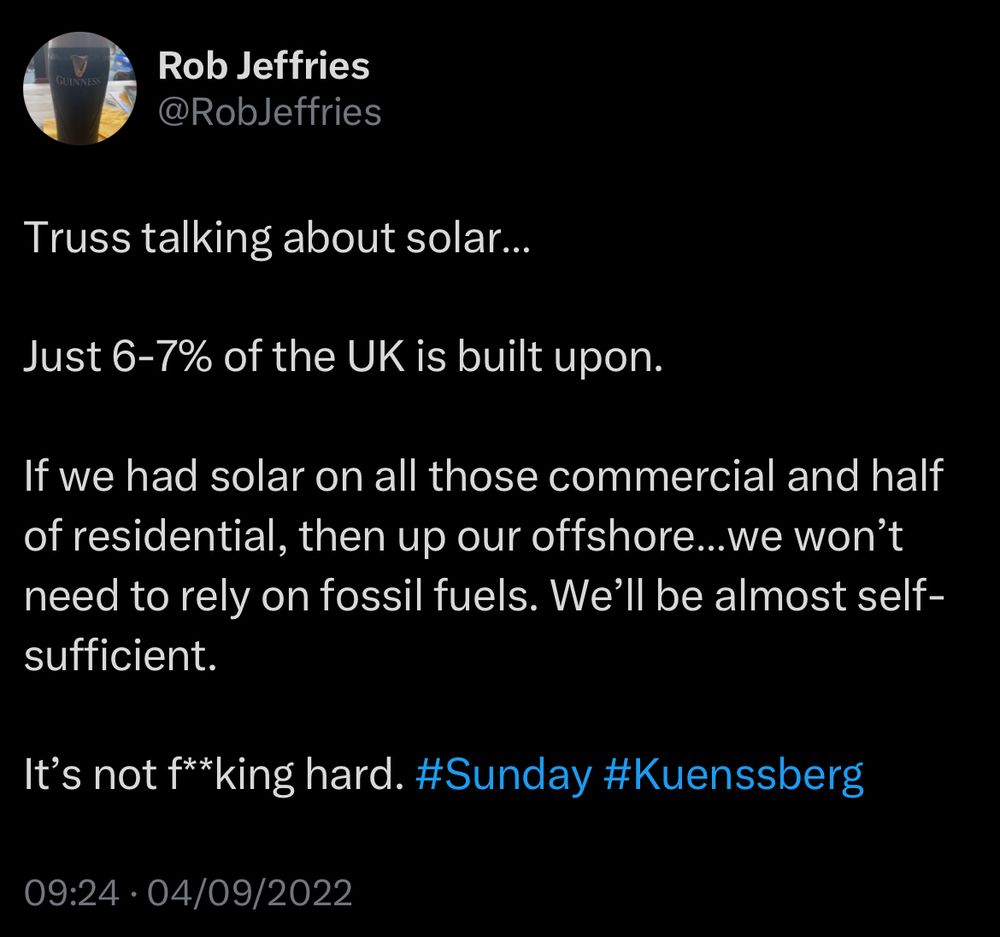Image resolution: width=1000 pixels, height=937 pixels.
Task: Click the line "Truss talking about solar..."
Action: point(277,238)
